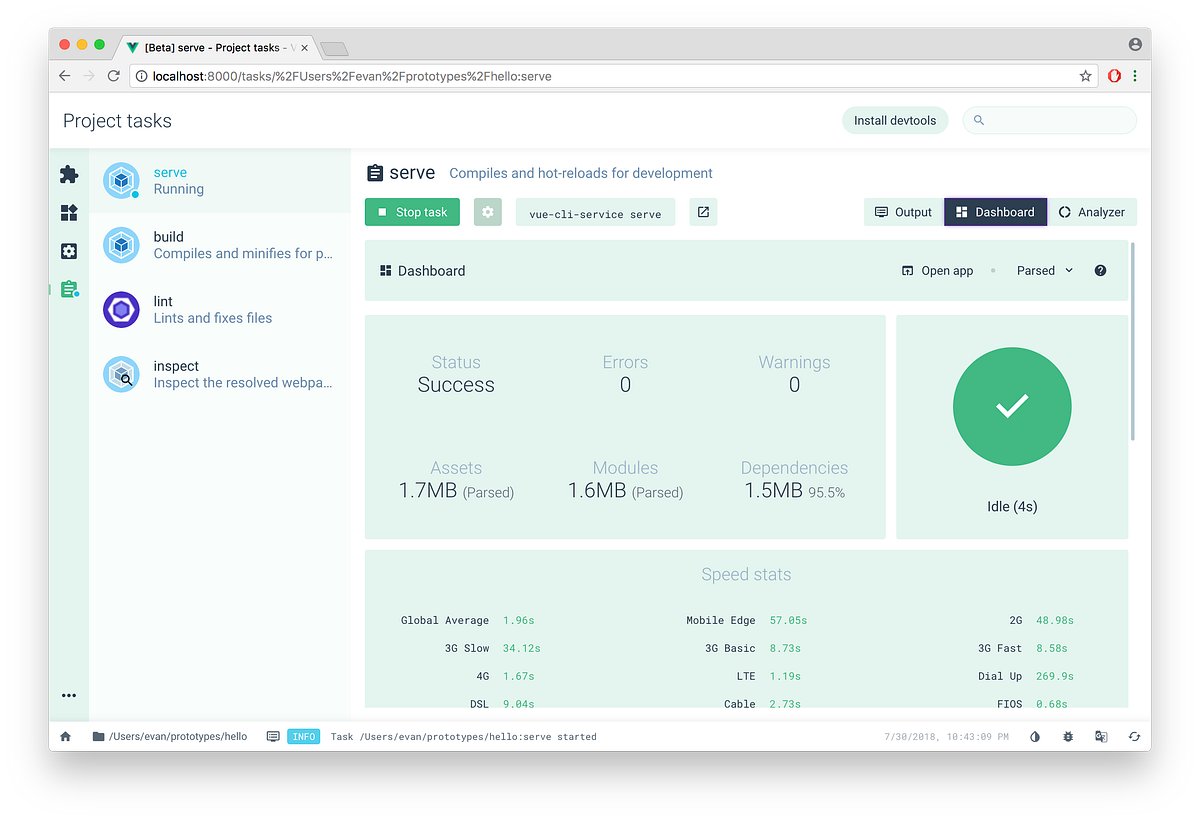Open the Tasks clipboard sidebar icon
The image size is (1200, 821).
point(69,289)
